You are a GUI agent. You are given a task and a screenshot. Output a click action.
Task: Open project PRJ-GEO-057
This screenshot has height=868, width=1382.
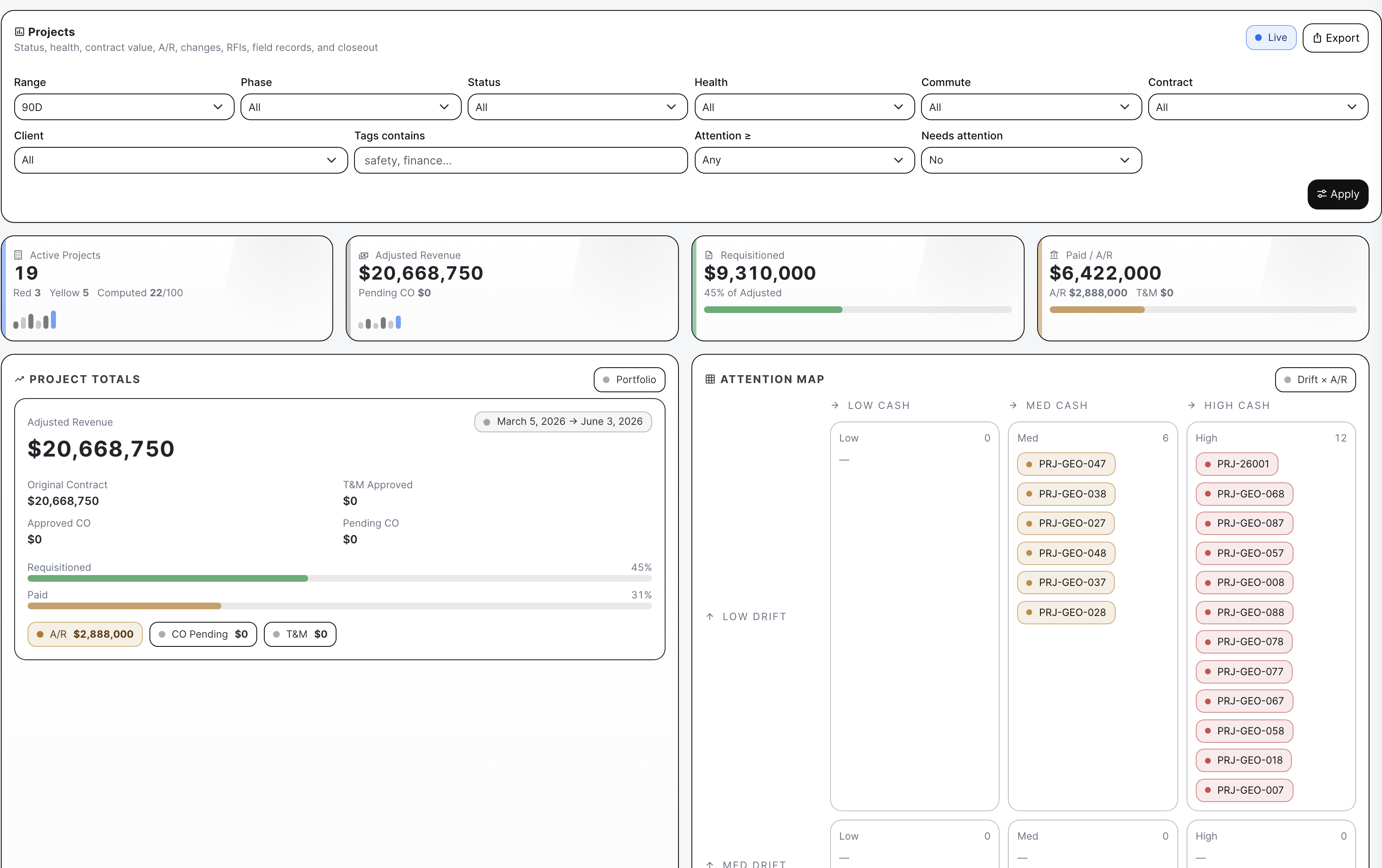coord(1244,553)
